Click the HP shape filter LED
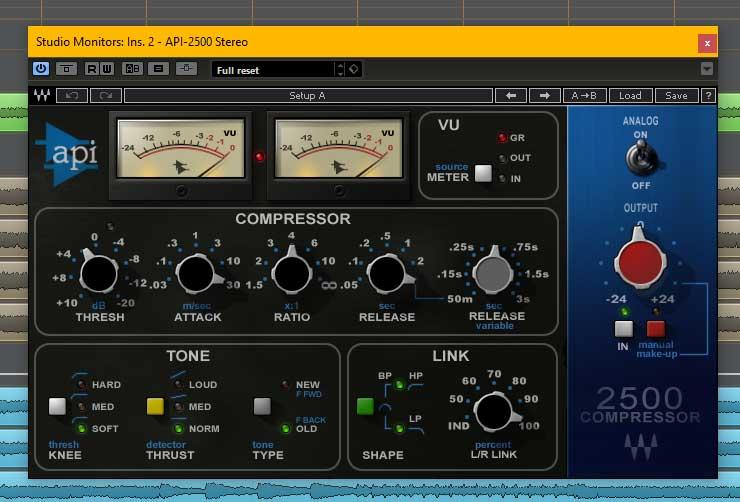Viewport: 740px width, 502px height. coord(399,385)
